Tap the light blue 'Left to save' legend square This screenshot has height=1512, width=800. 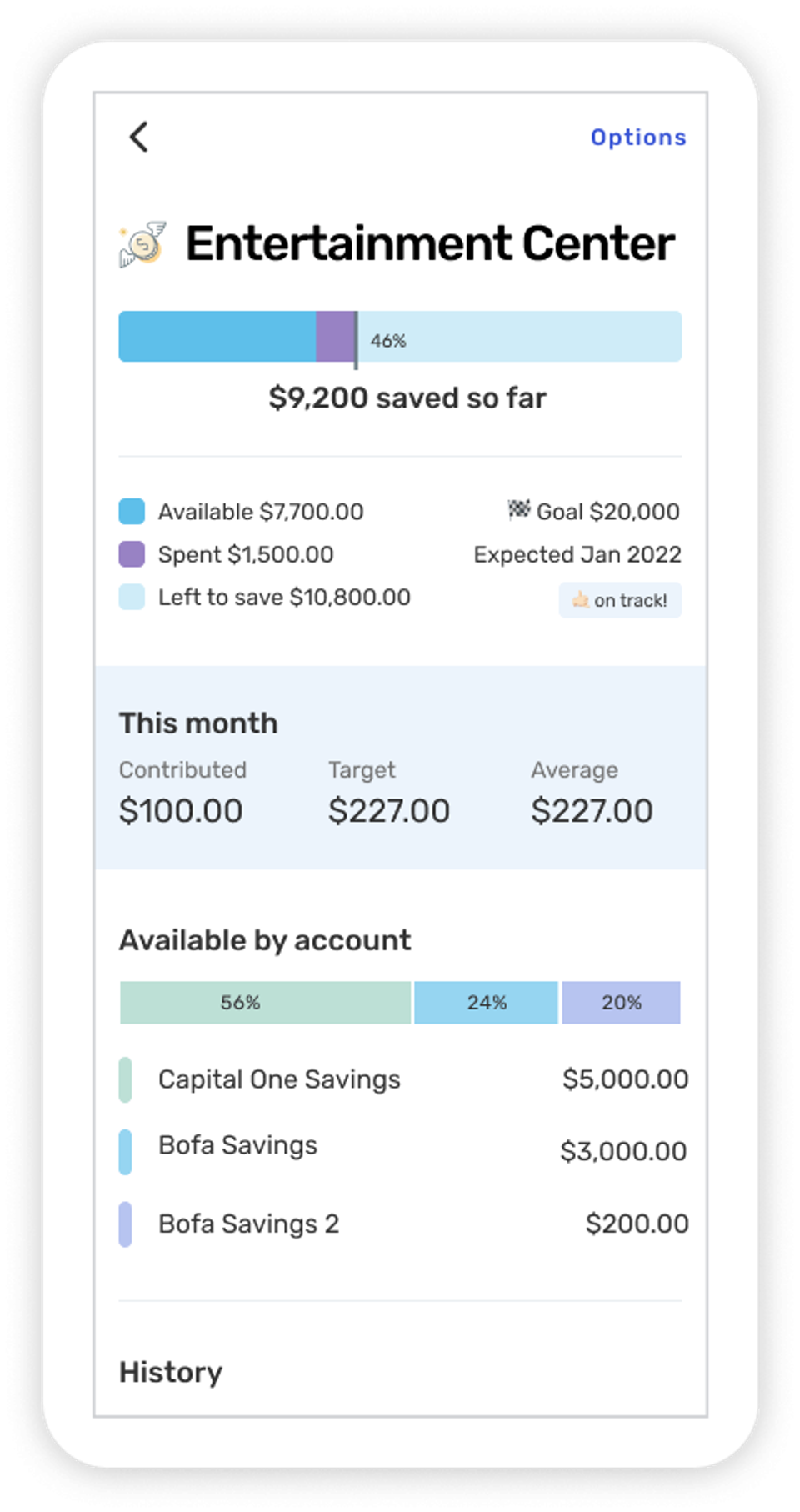tap(132, 597)
